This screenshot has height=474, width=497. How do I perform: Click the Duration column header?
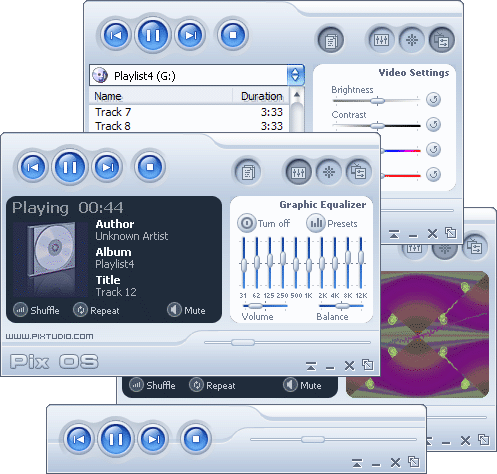261,96
